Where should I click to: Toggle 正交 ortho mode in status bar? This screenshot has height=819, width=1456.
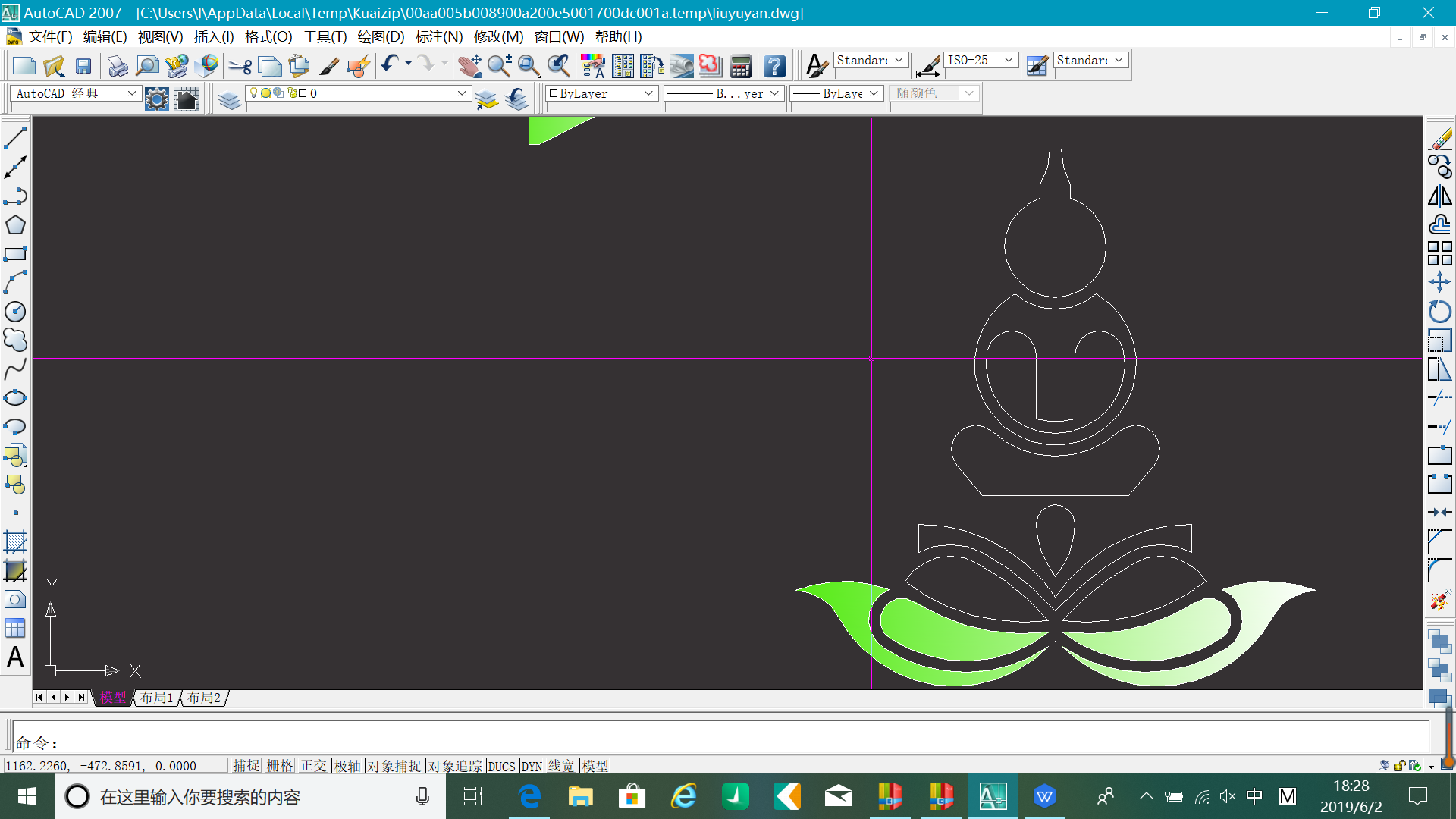[312, 766]
